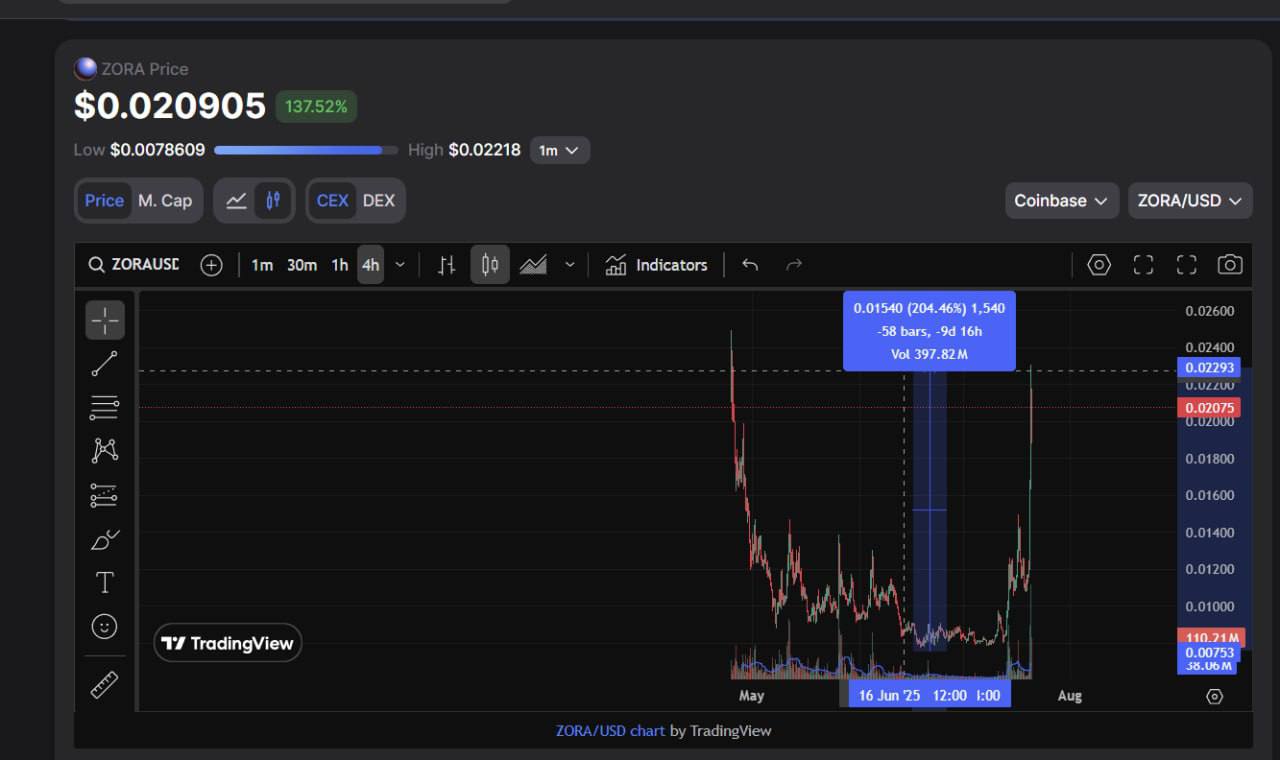Select the ruler measure tool

point(105,684)
